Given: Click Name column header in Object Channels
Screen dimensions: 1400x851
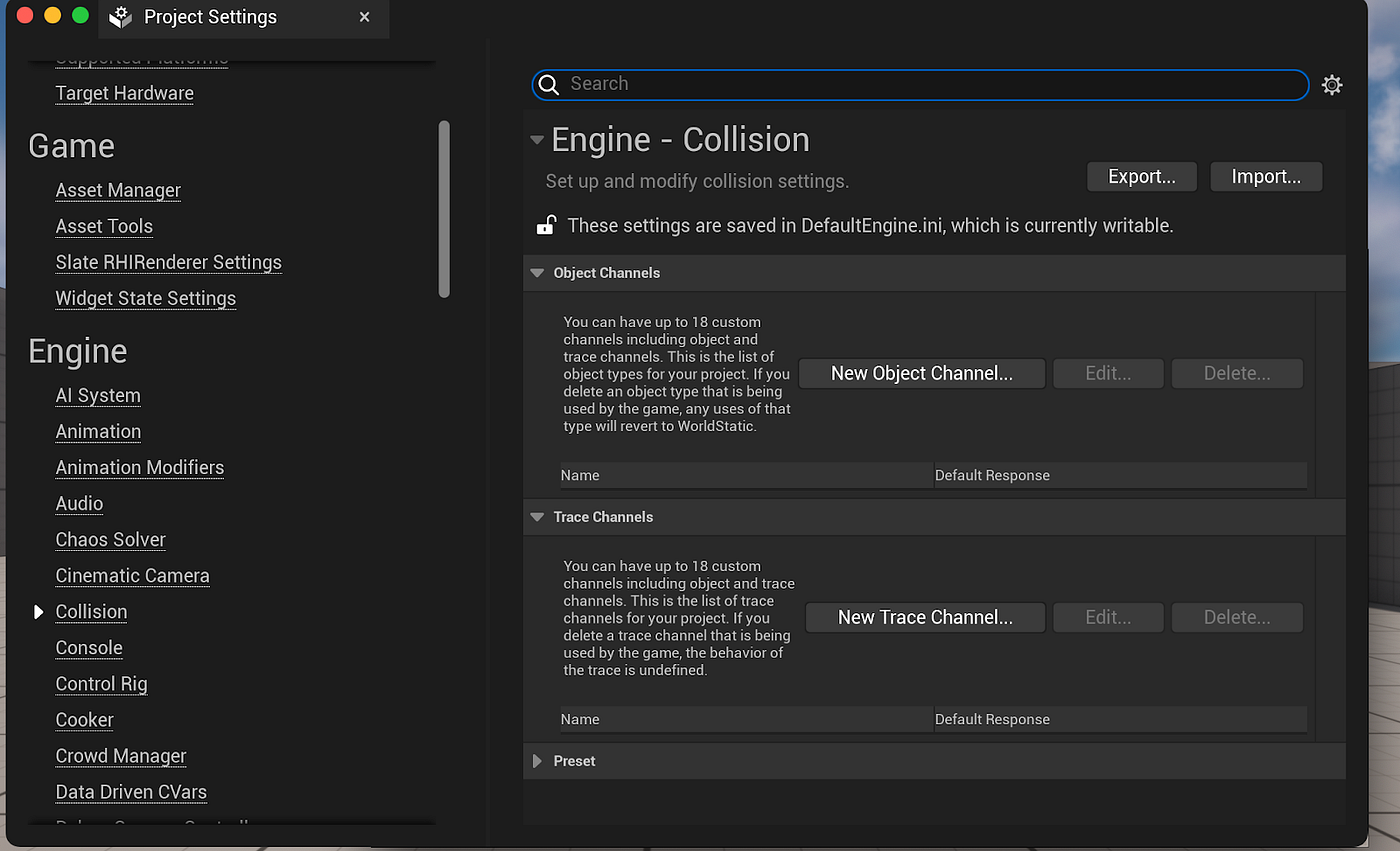Looking at the screenshot, I should coord(746,475).
